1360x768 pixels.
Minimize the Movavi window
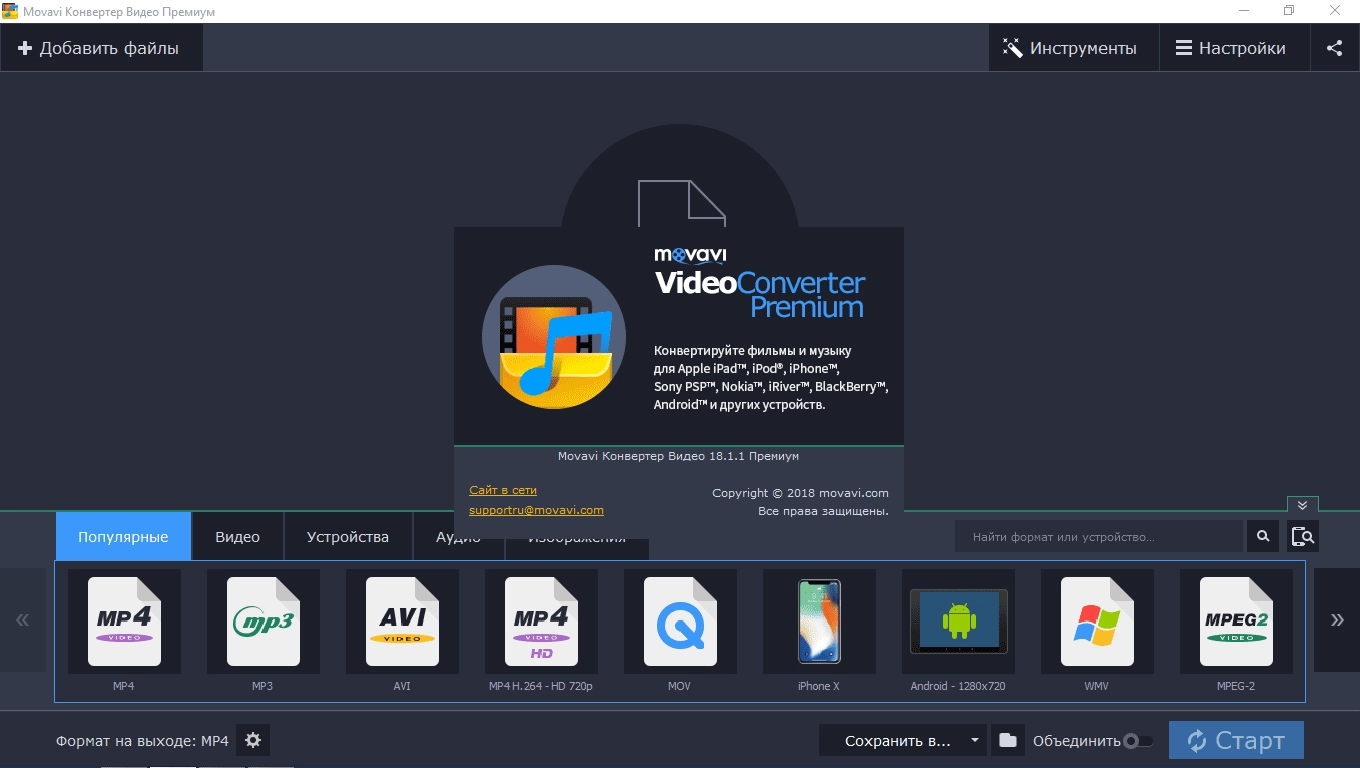click(1242, 11)
